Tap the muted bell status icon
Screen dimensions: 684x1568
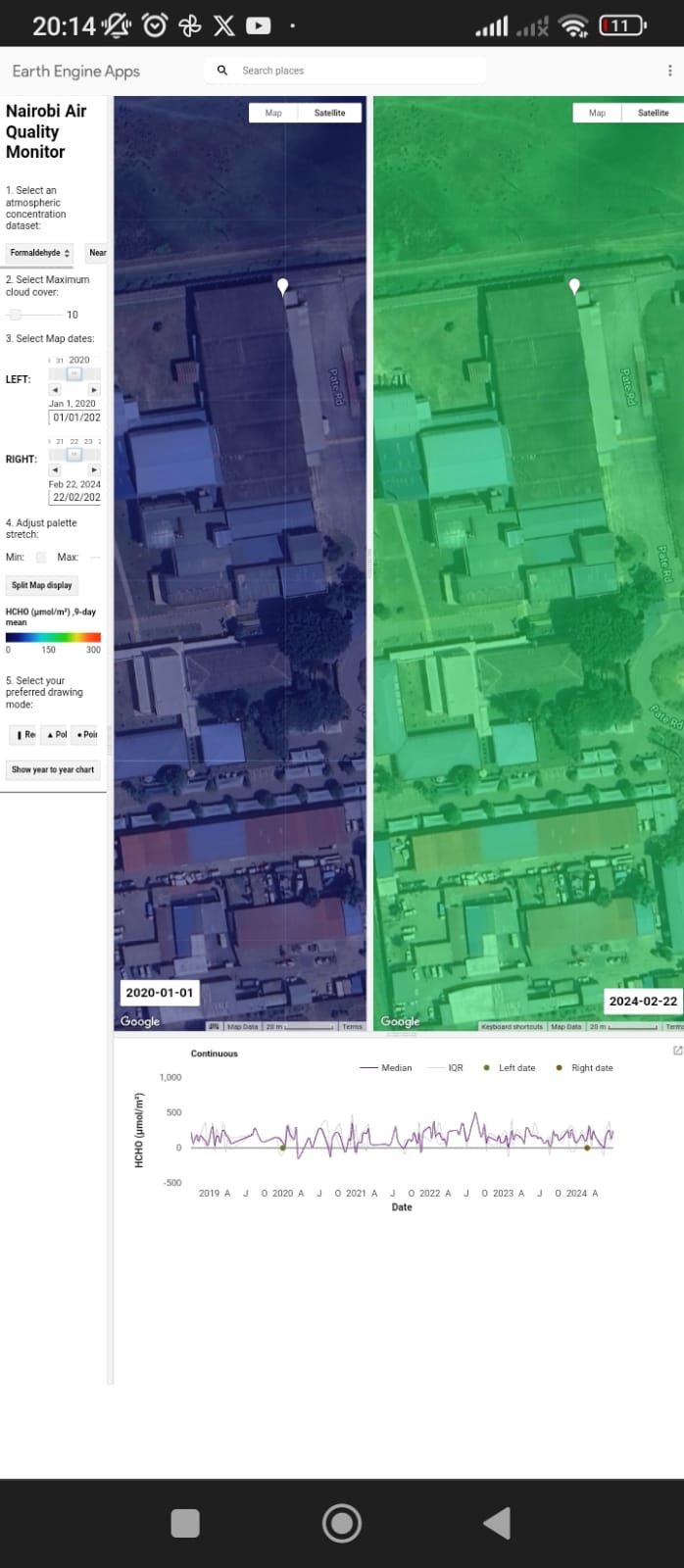(117, 25)
